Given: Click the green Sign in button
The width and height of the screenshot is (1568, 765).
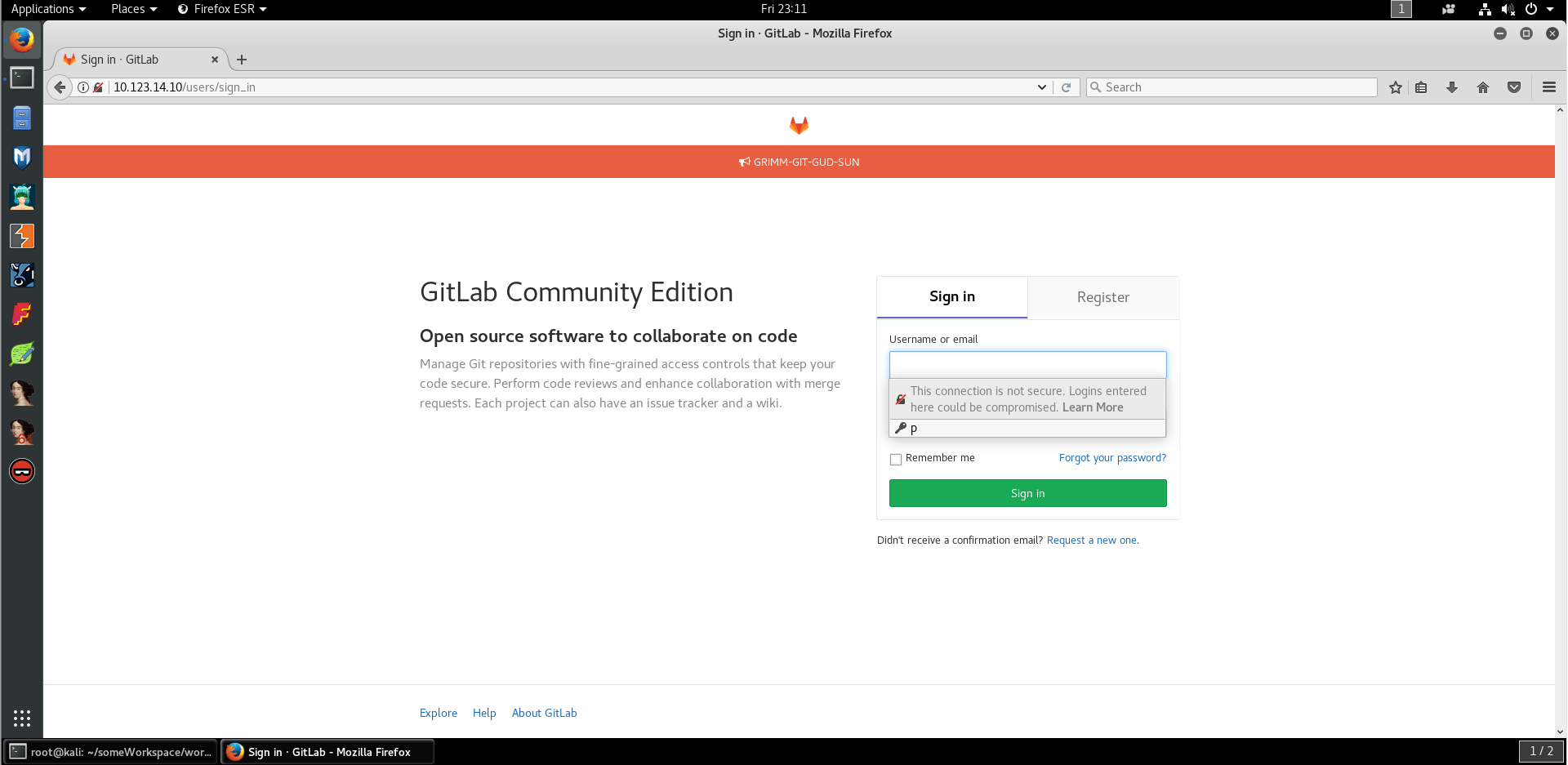Looking at the screenshot, I should tap(1027, 493).
